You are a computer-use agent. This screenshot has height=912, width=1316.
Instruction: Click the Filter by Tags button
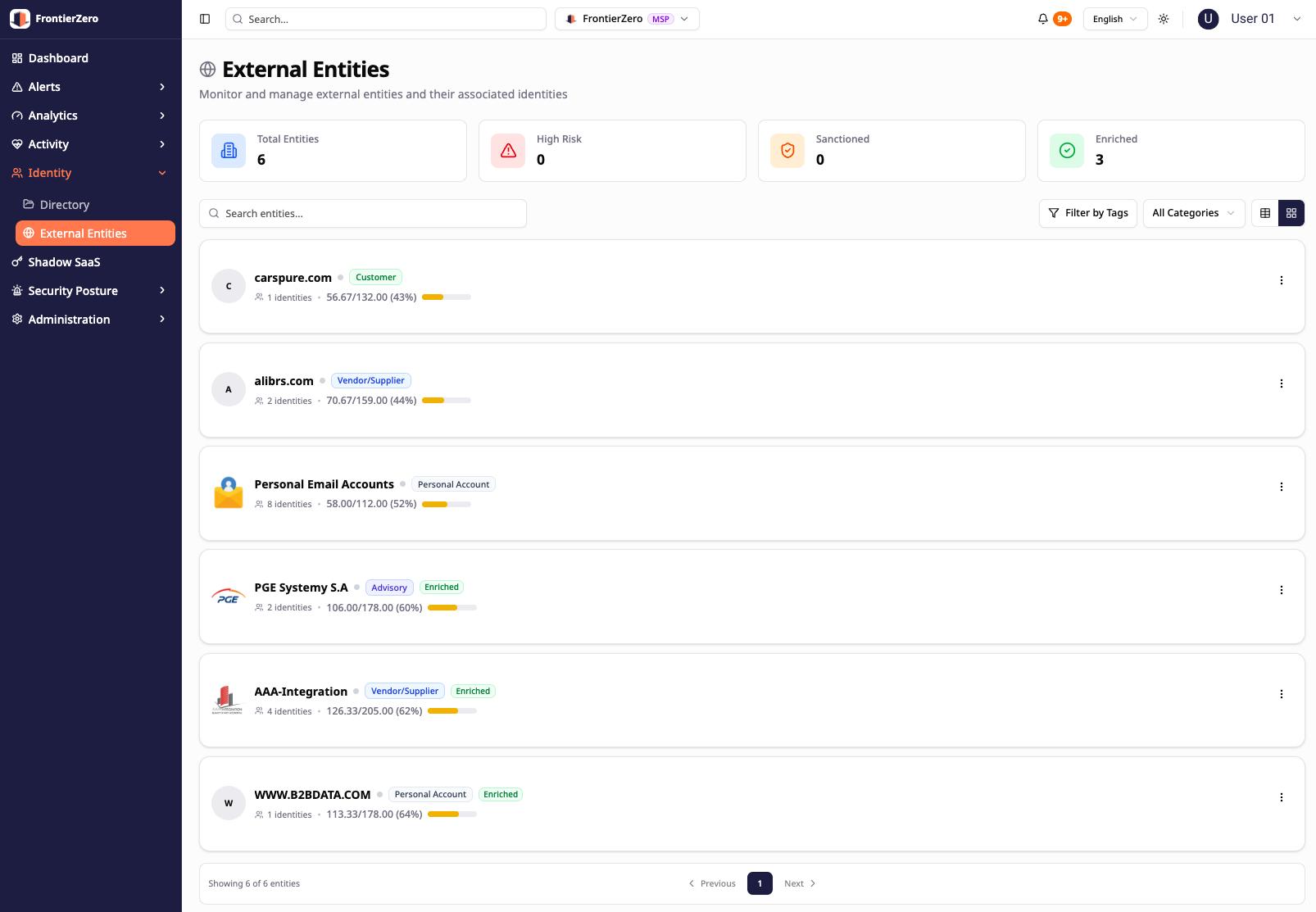[x=1087, y=213]
